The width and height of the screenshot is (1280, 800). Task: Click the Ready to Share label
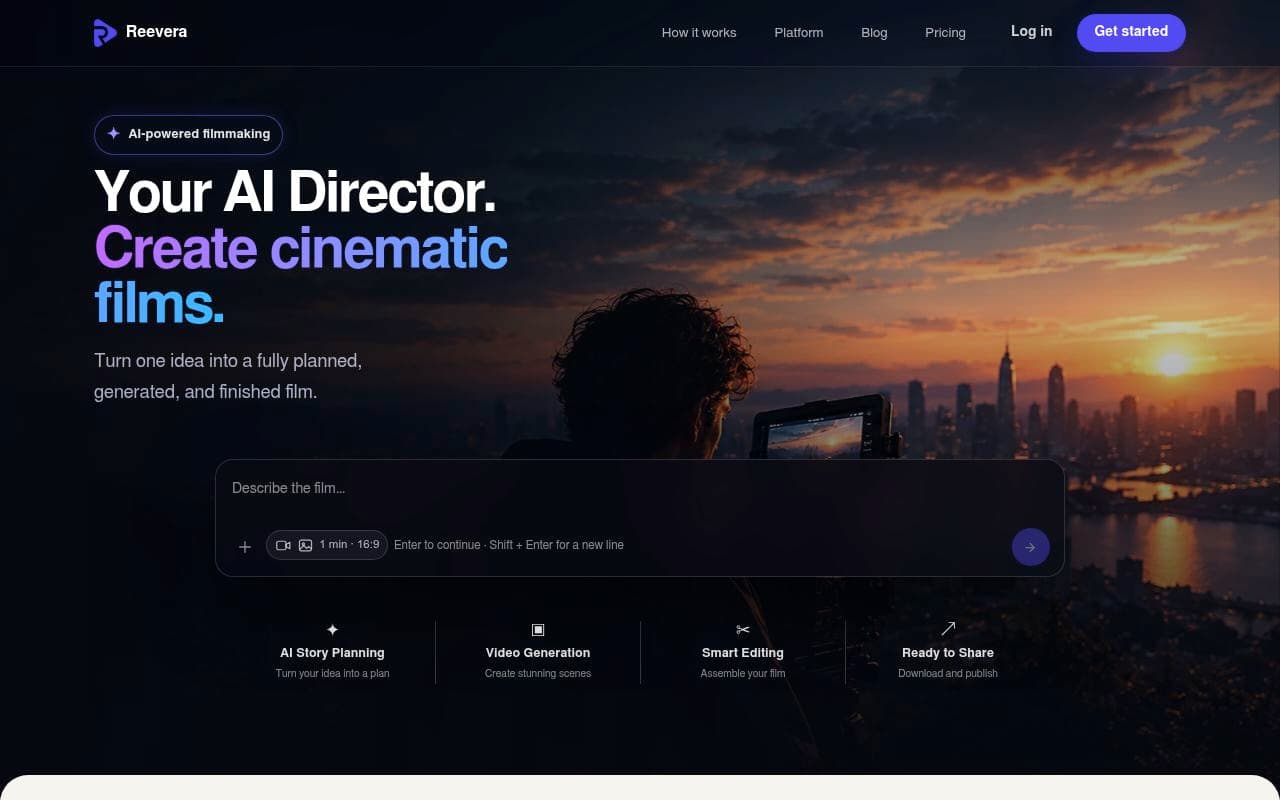pos(948,653)
